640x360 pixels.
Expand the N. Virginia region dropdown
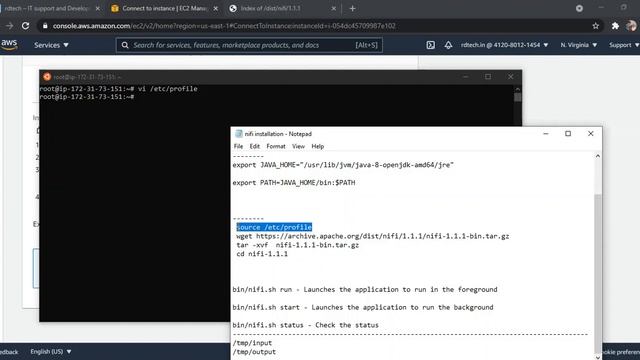click(x=578, y=45)
